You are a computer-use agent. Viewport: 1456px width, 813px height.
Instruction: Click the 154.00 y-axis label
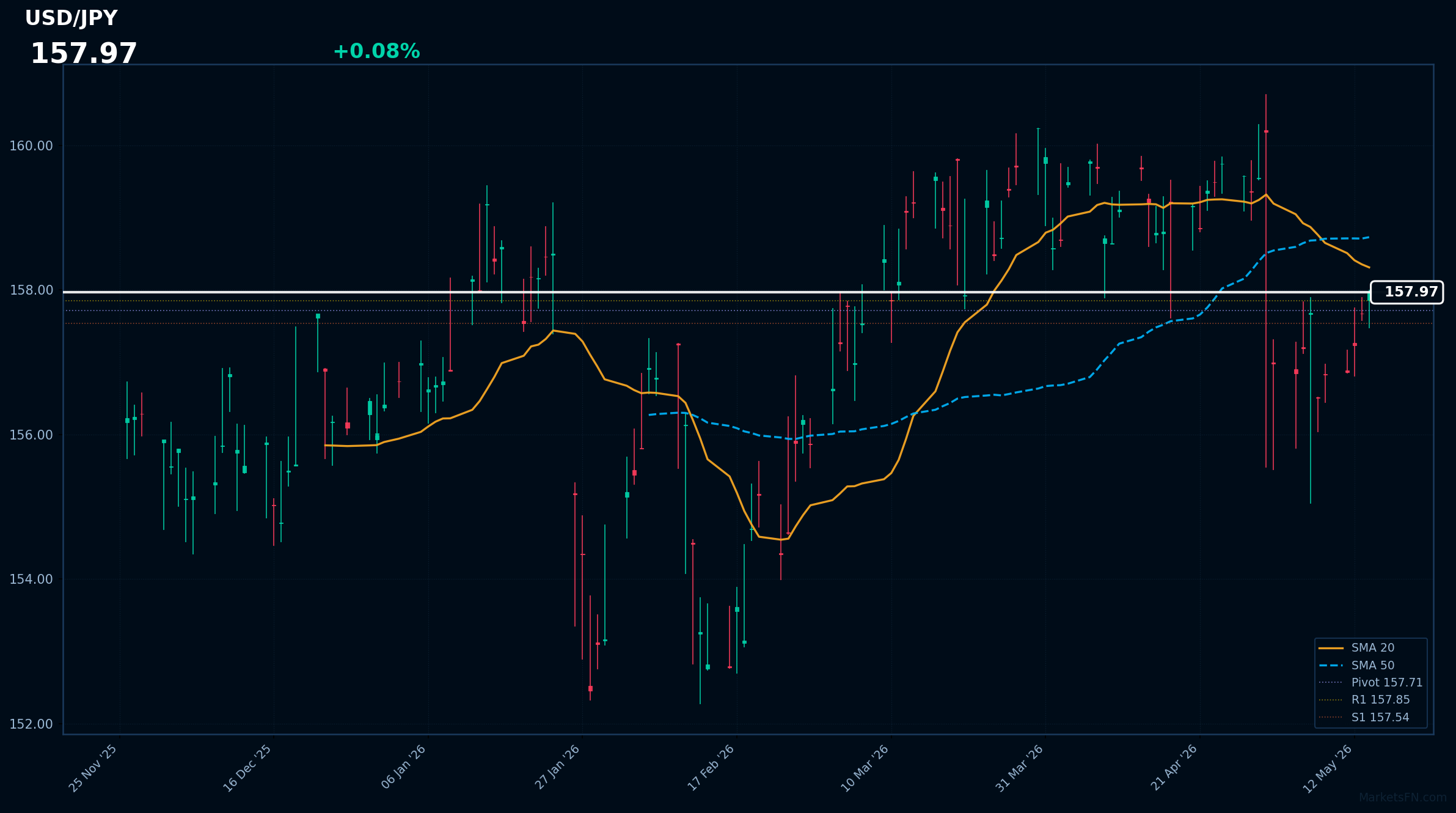click(31, 579)
